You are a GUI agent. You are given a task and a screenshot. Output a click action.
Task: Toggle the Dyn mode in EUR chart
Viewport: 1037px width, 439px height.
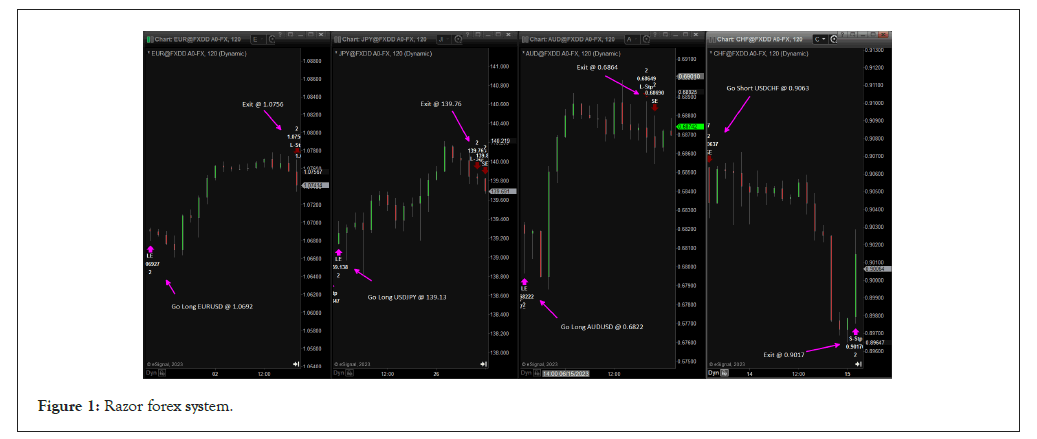[153, 373]
